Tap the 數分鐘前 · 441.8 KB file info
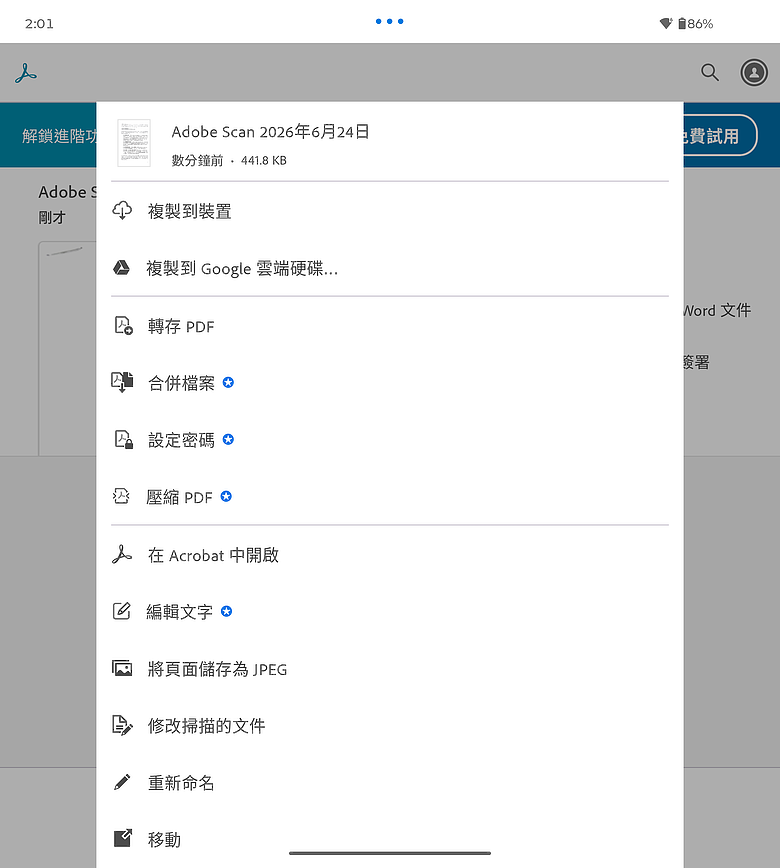The width and height of the screenshot is (780, 868). 229,161
